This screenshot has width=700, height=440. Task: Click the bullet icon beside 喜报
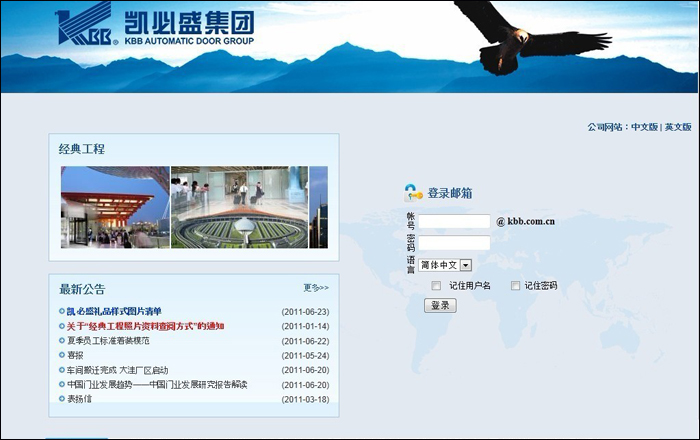tap(62, 355)
